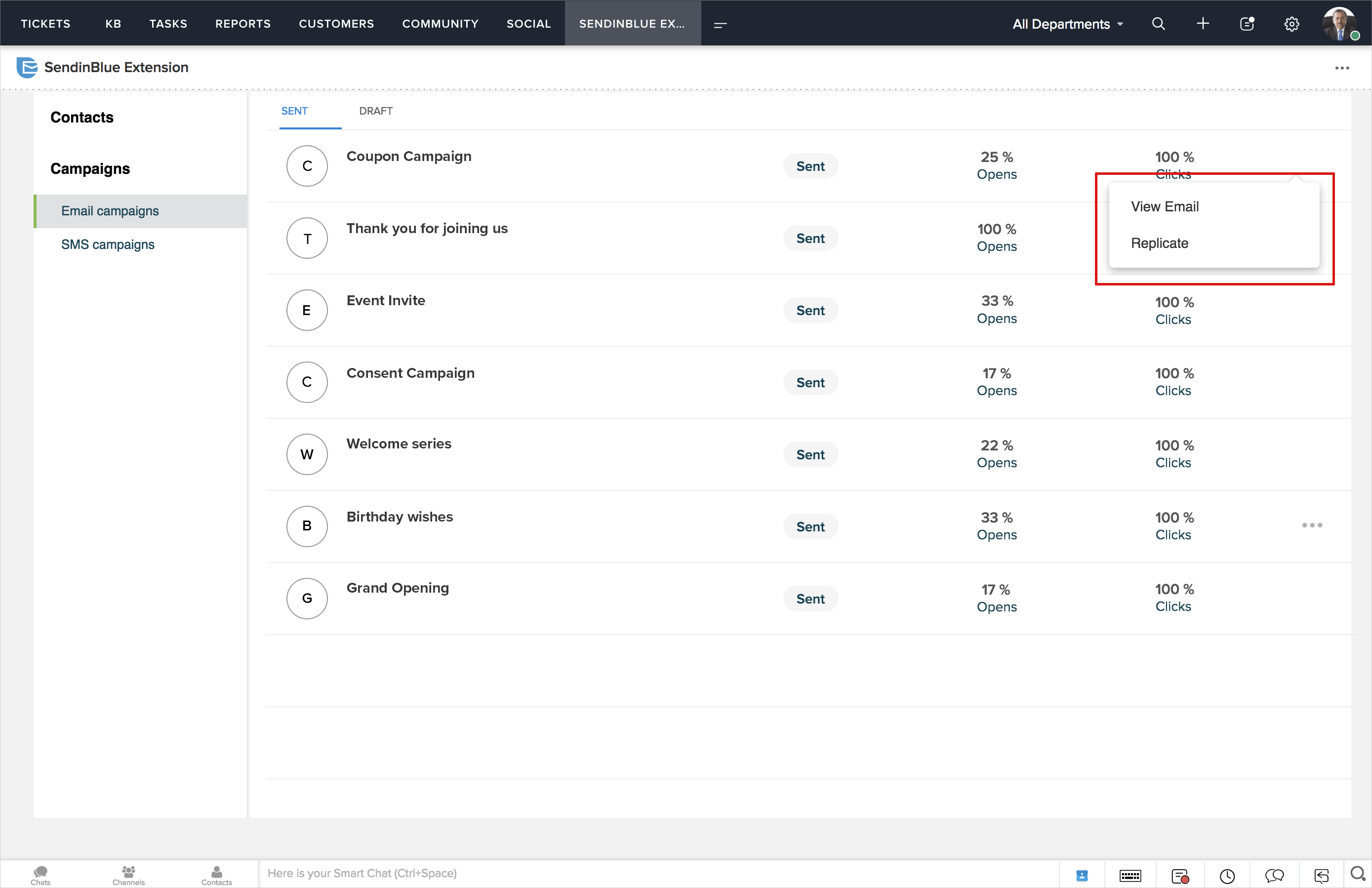Viewport: 1372px width, 888px height.
Task: Click the Smart Chat input field
Action: [x=657, y=873]
